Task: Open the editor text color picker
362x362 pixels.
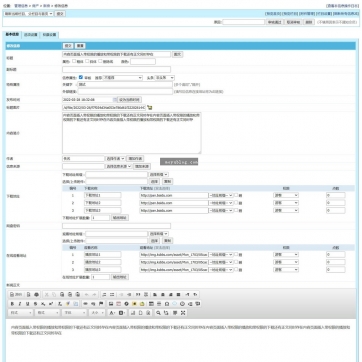Action: click(112, 313)
